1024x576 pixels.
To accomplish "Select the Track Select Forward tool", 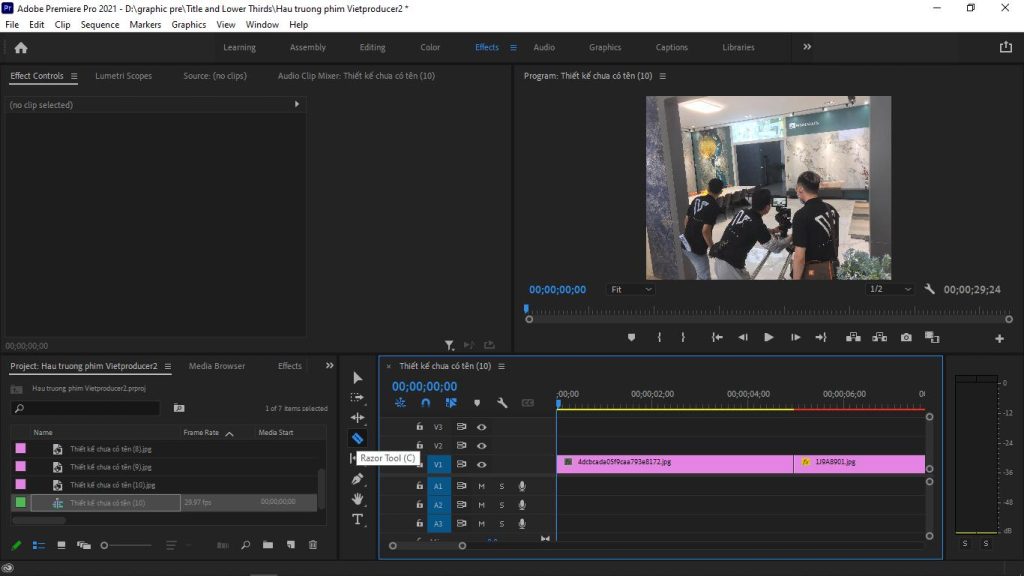I will point(357,397).
